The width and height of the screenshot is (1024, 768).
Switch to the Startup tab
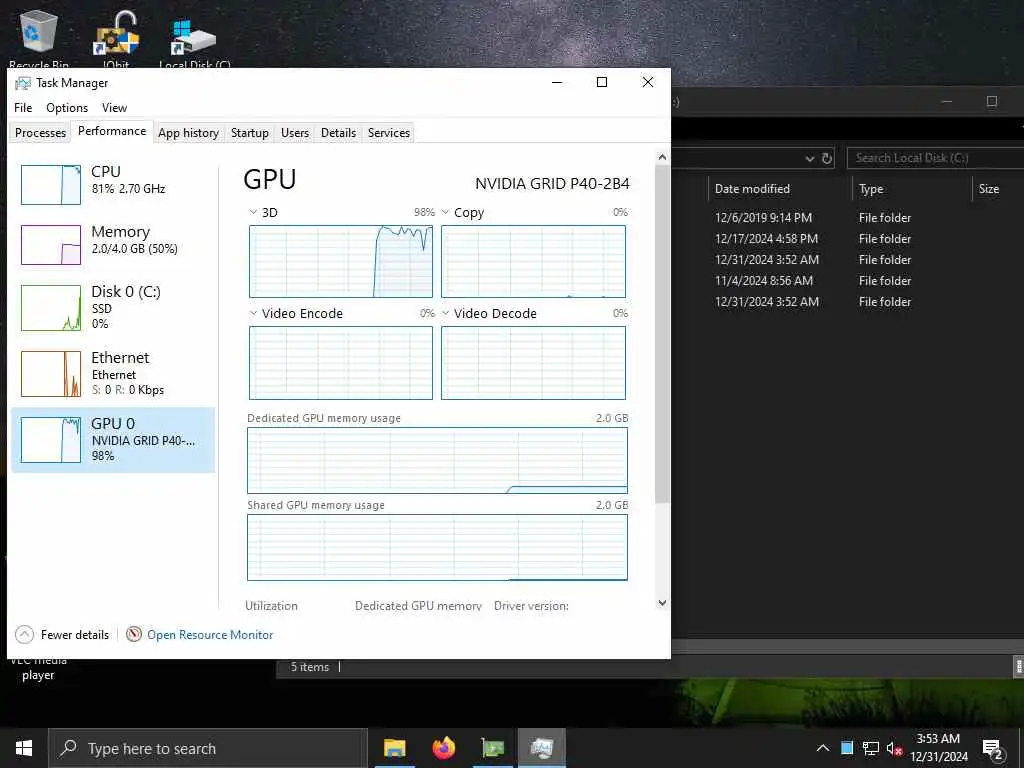click(249, 133)
